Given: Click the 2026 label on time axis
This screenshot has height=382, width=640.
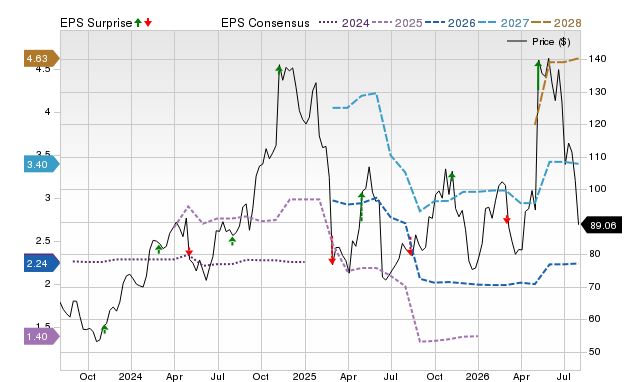Looking at the screenshot, I should (478, 376).
